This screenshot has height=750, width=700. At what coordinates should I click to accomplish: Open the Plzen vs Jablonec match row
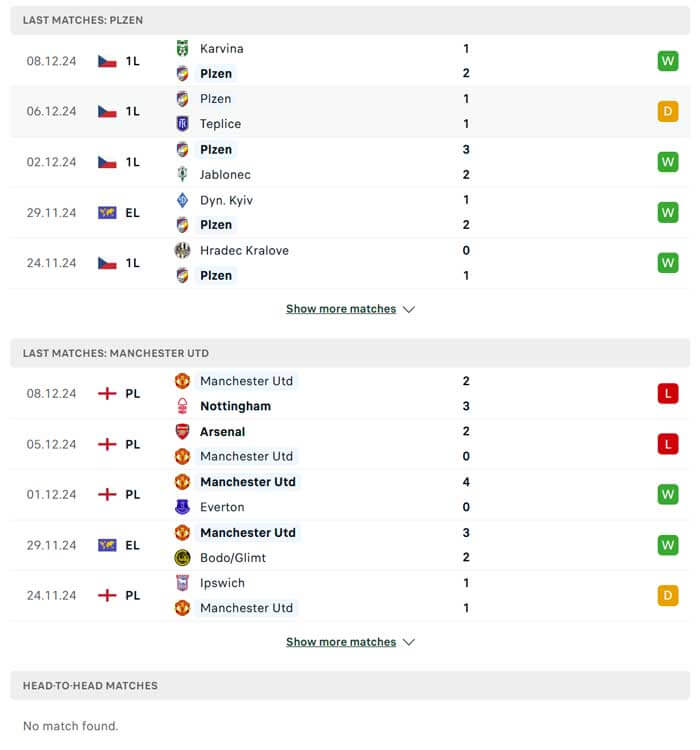(x=350, y=162)
